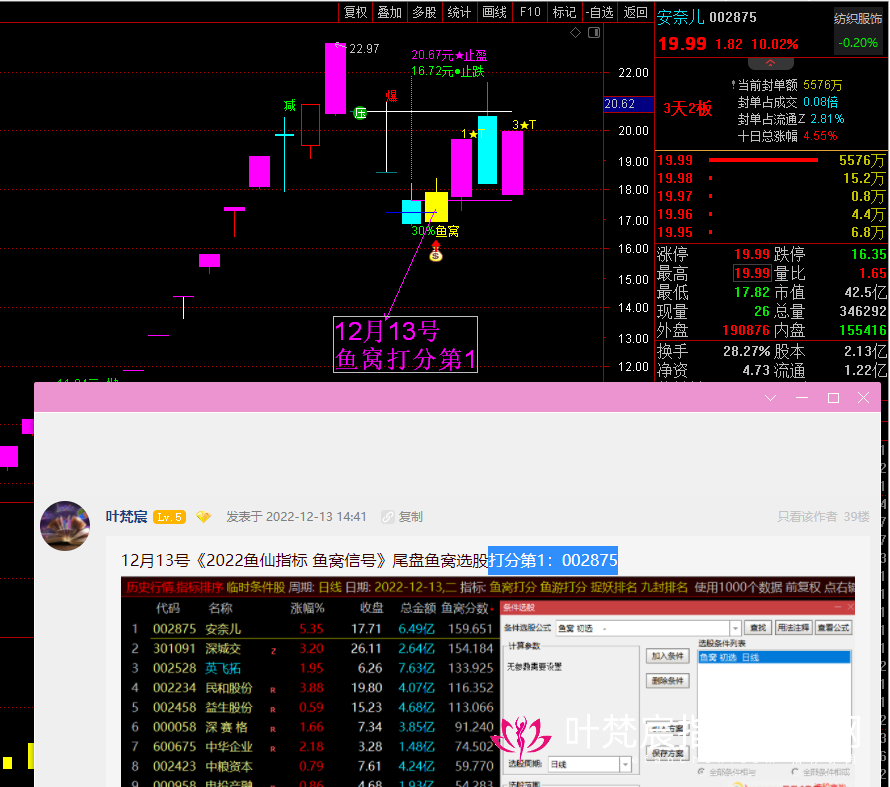This screenshot has width=890, height=787.
Task: Click the 20.67元★止盈 take-profit label
Action: [449, 55]
